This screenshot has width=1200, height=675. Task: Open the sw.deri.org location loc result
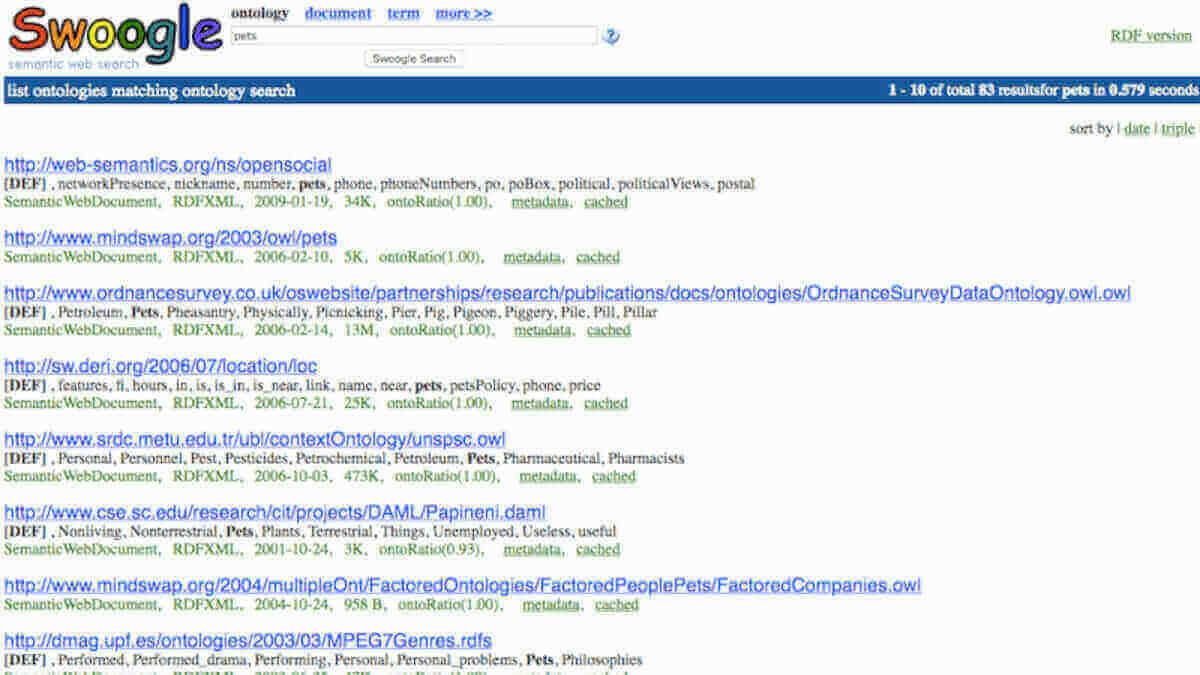point(161,366)
